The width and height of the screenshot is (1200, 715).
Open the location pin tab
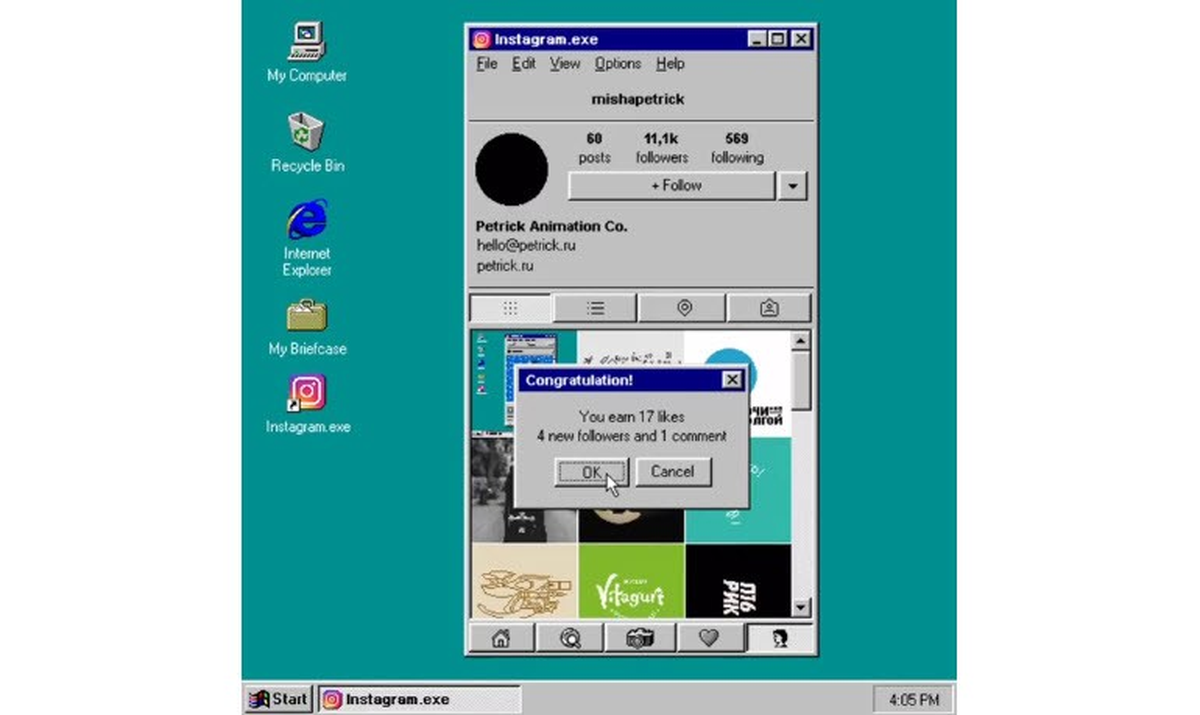click(x=683, y=308)
